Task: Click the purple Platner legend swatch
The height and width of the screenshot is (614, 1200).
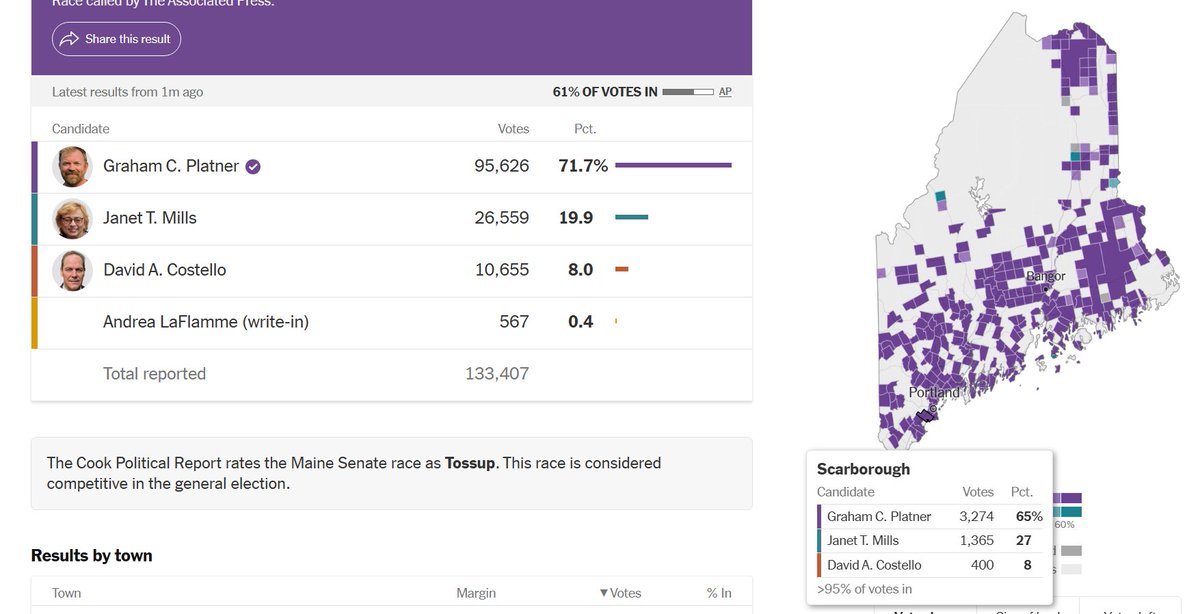Action: tap(1070, 498)
